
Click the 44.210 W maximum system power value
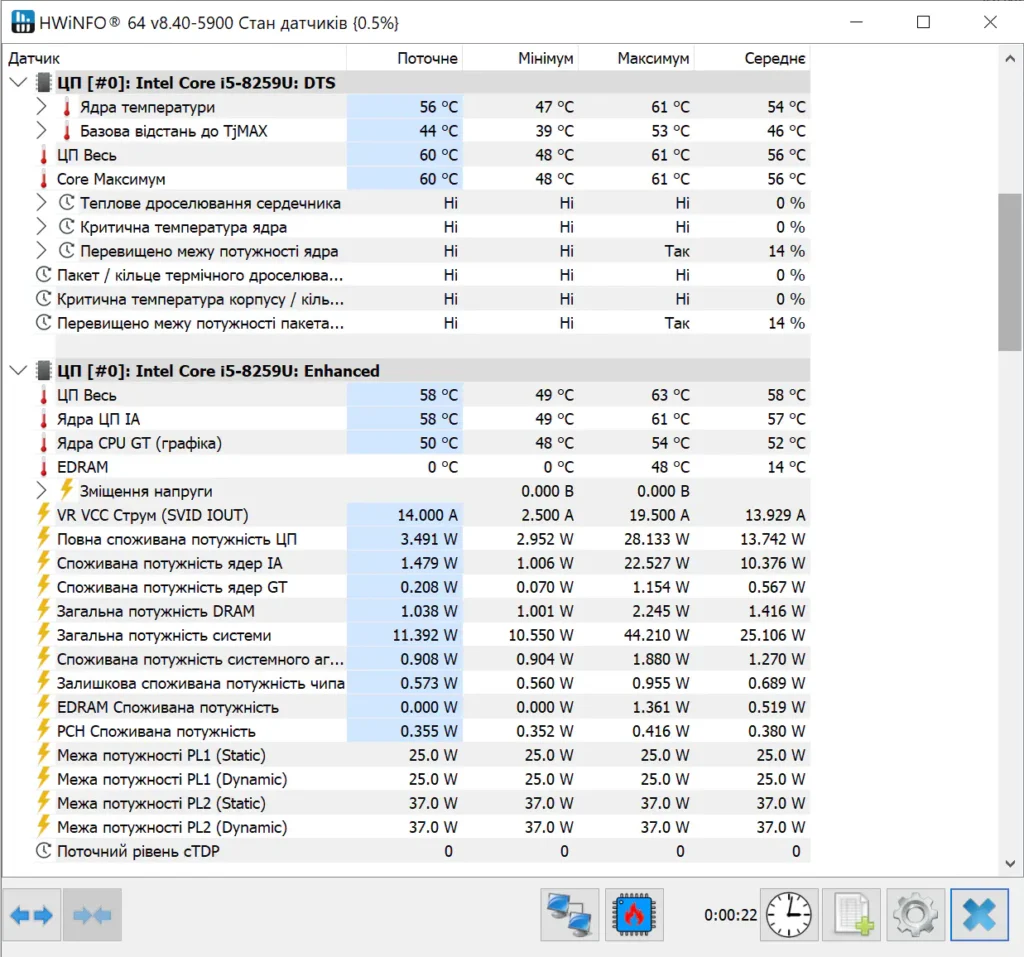point(659,635)
